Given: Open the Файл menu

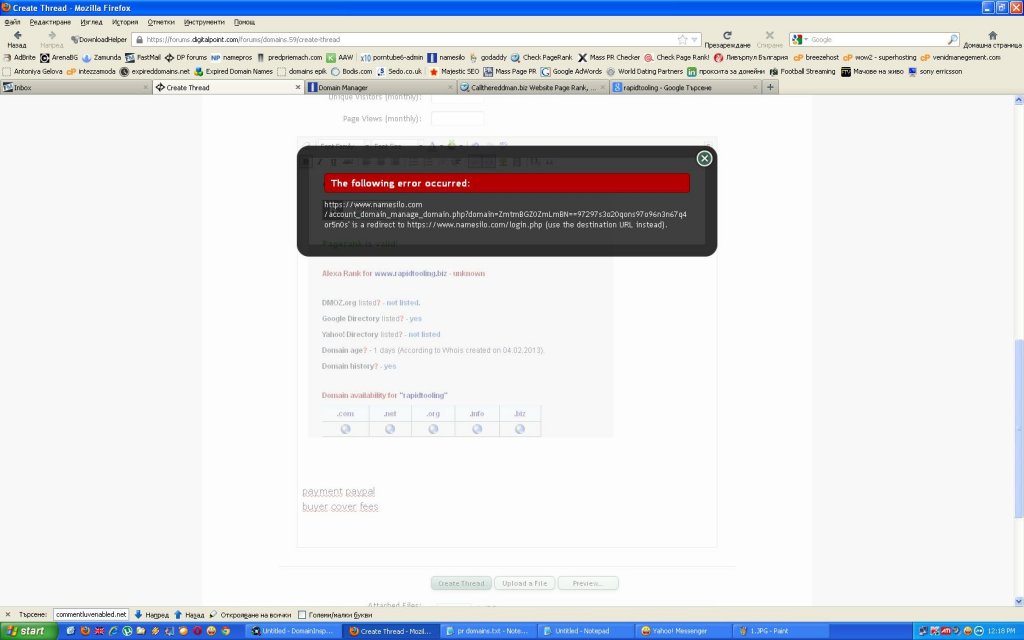Looking at the screenshot, I should coord(12,22).
